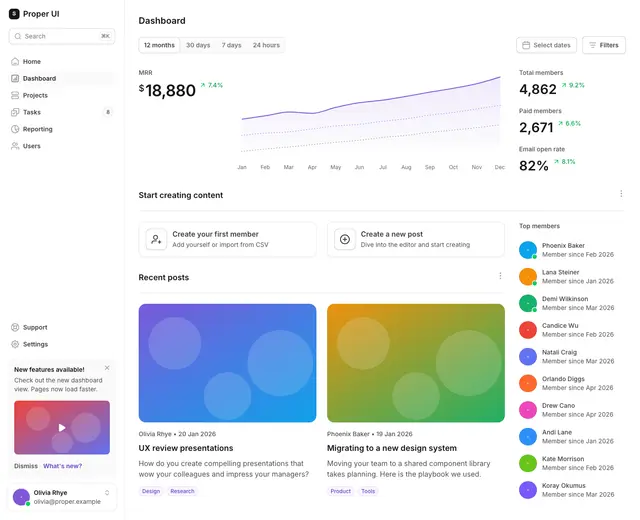
Task: Click Candice Wu's red avatar
Action: 528,330
